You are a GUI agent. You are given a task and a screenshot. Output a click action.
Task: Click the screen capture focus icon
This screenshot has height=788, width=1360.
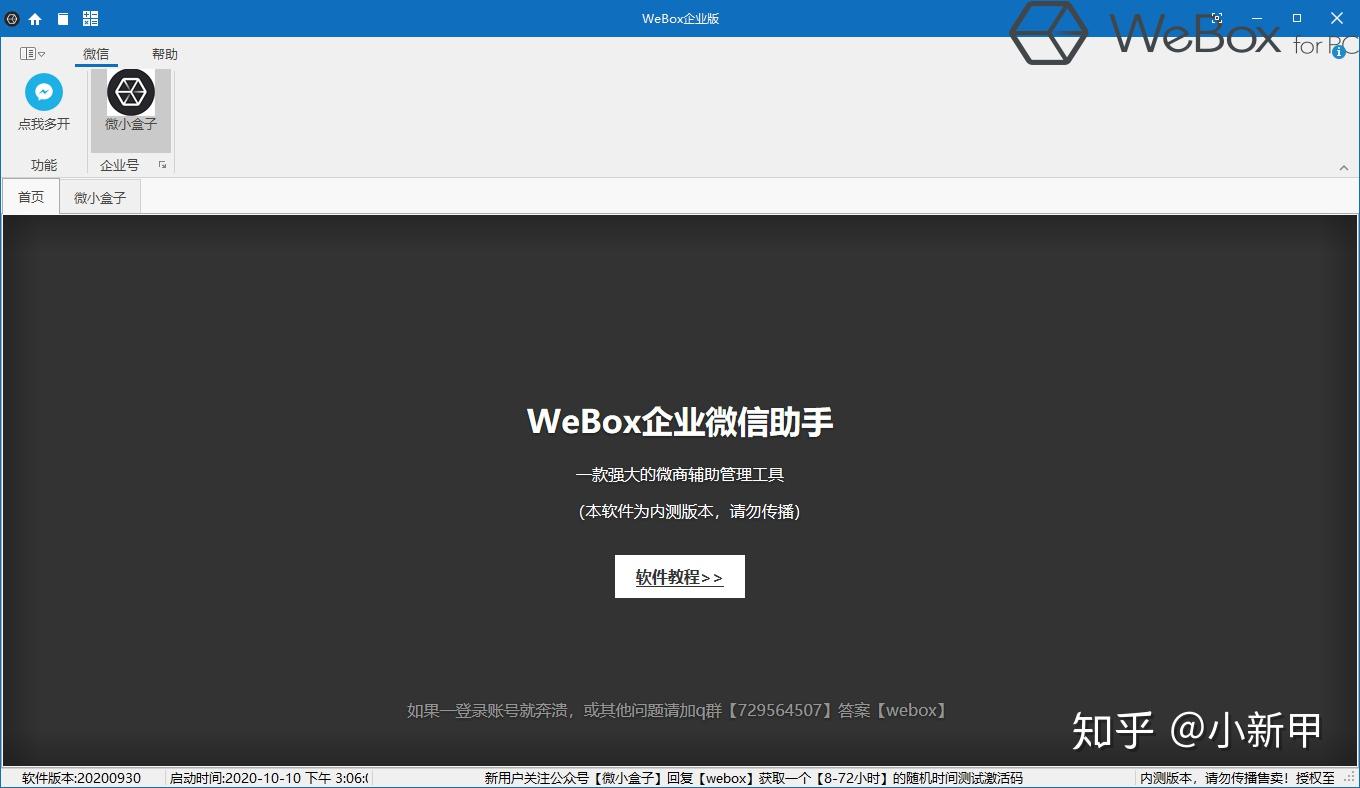click(1217, 18)
